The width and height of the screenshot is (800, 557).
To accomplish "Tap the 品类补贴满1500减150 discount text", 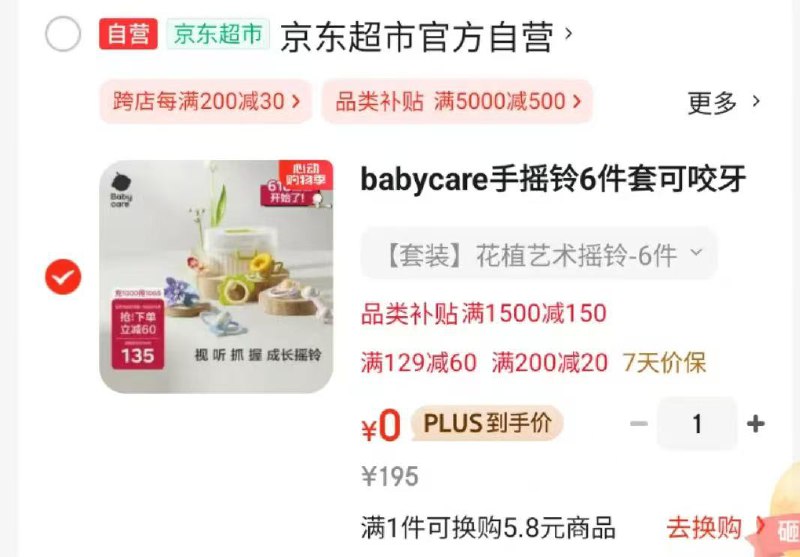I will click(x=484, y=314).
